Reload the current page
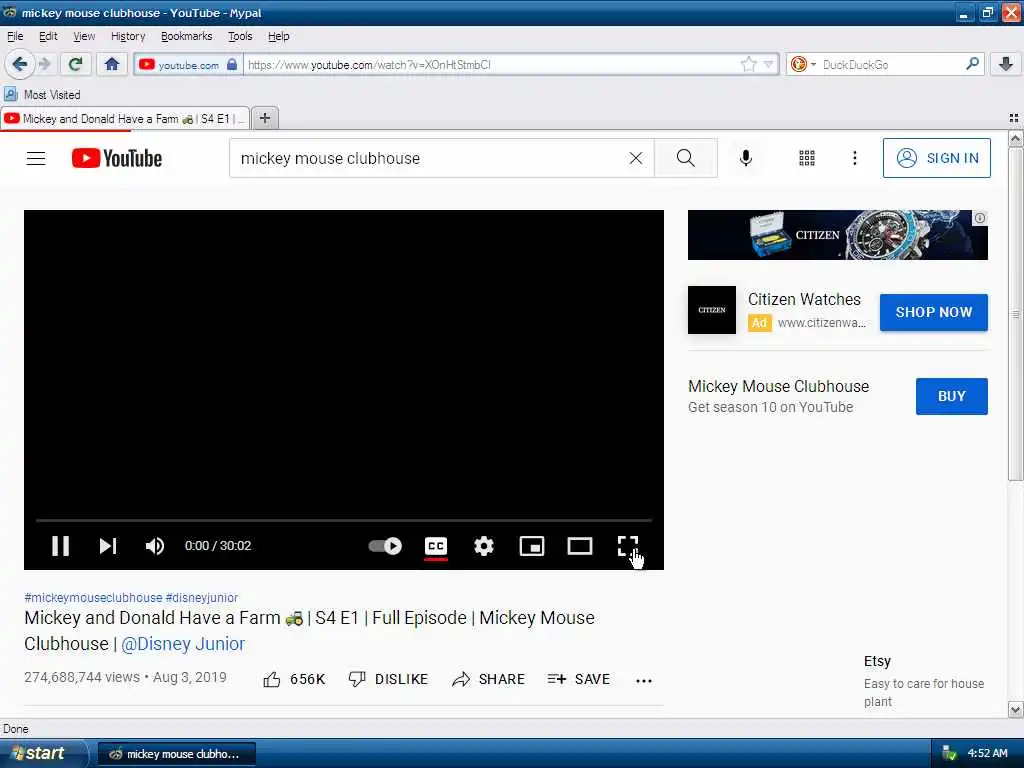The image size is (1024, 768). [x=75, y=64]
